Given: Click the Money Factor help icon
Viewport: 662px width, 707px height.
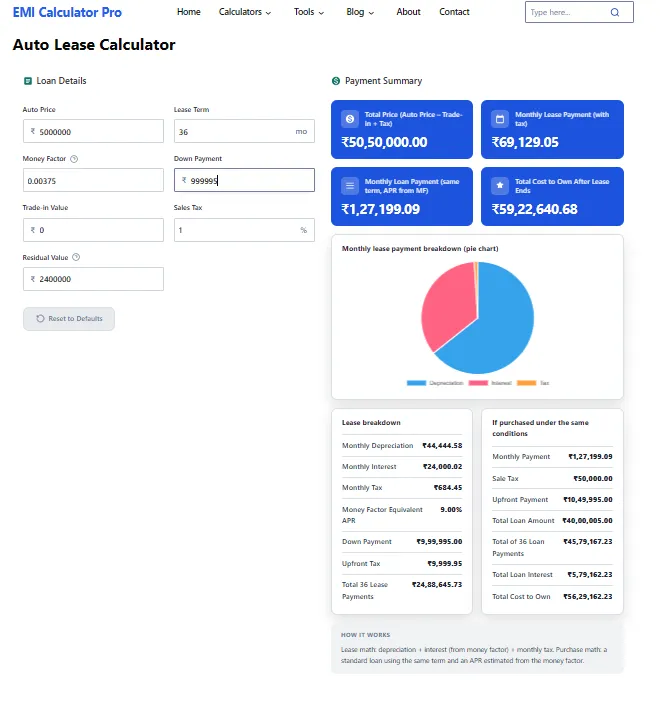Looking at the screenshot, I should click(74, 159).
